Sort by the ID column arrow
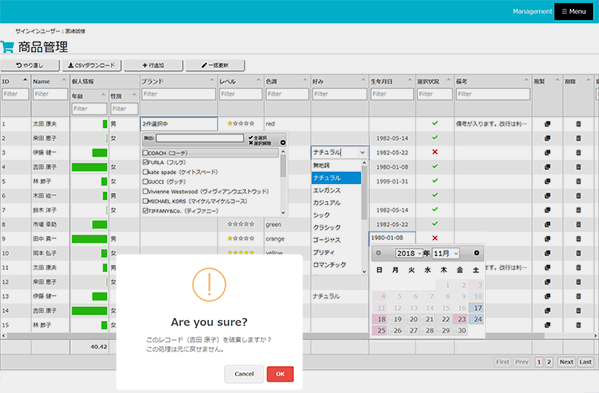The width and height of the screenshot is (599, 393). click(25, 80)
